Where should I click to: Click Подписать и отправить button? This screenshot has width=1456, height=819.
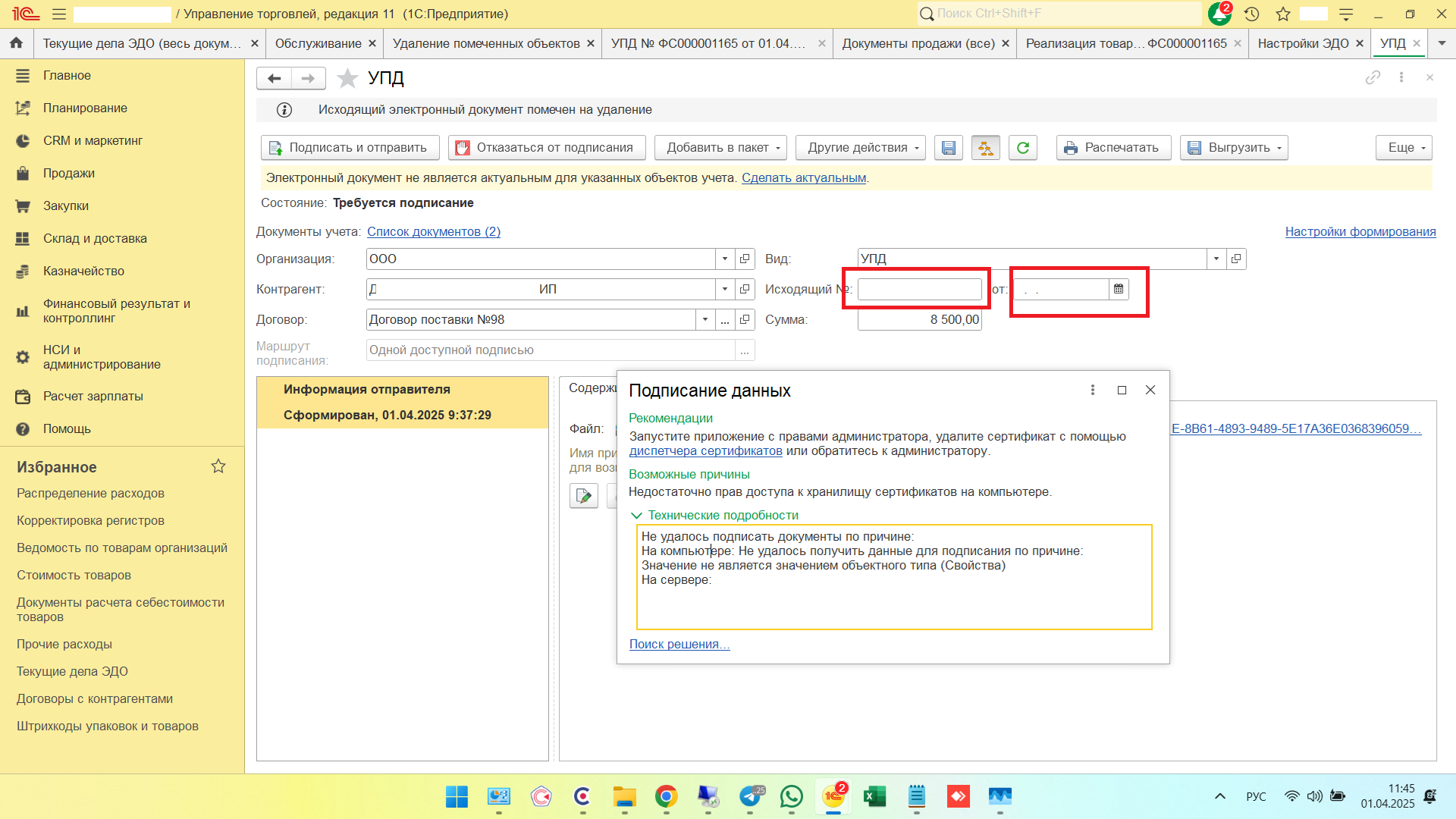(350, 148)
